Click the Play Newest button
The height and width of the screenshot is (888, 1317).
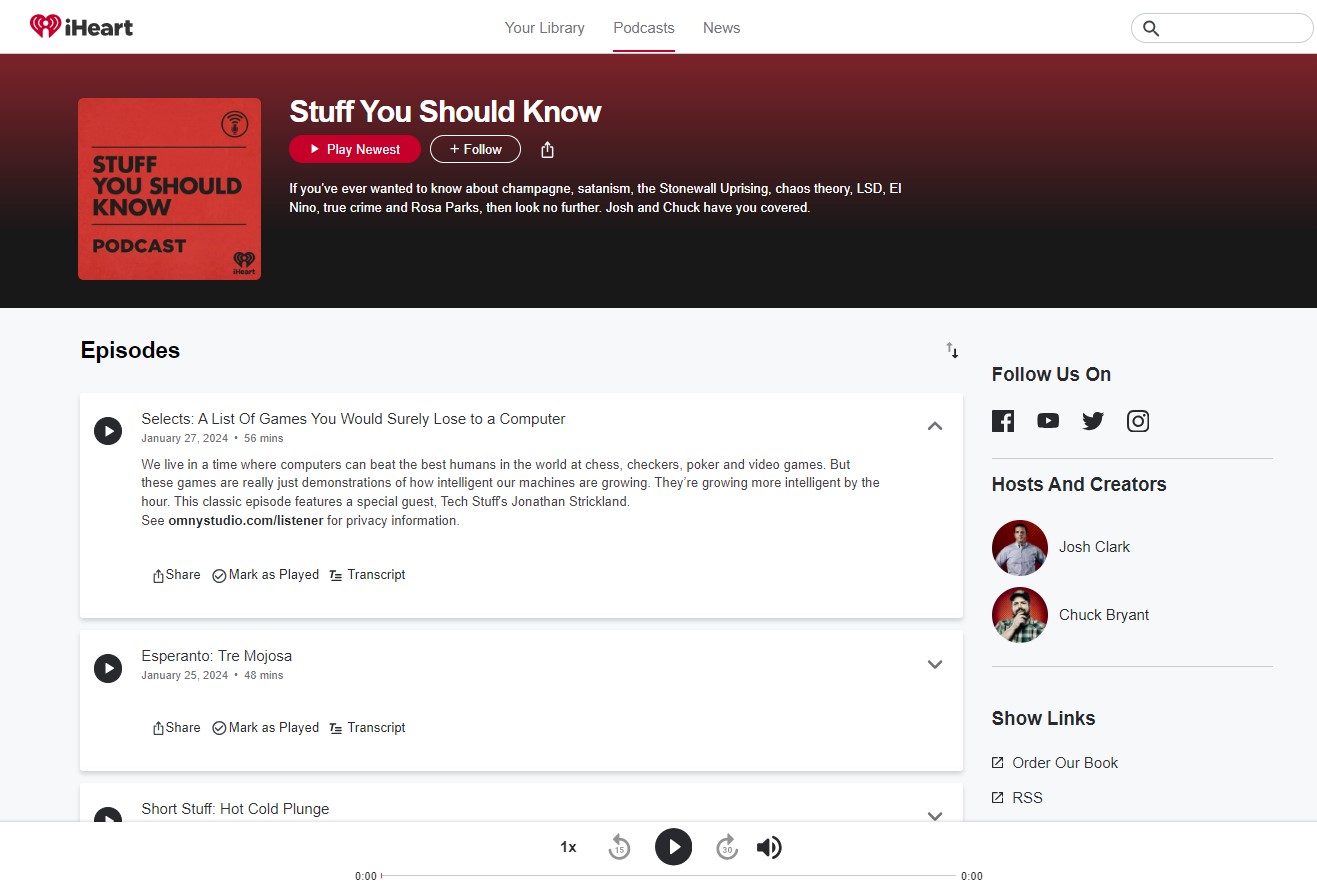(x=354, y=148)
